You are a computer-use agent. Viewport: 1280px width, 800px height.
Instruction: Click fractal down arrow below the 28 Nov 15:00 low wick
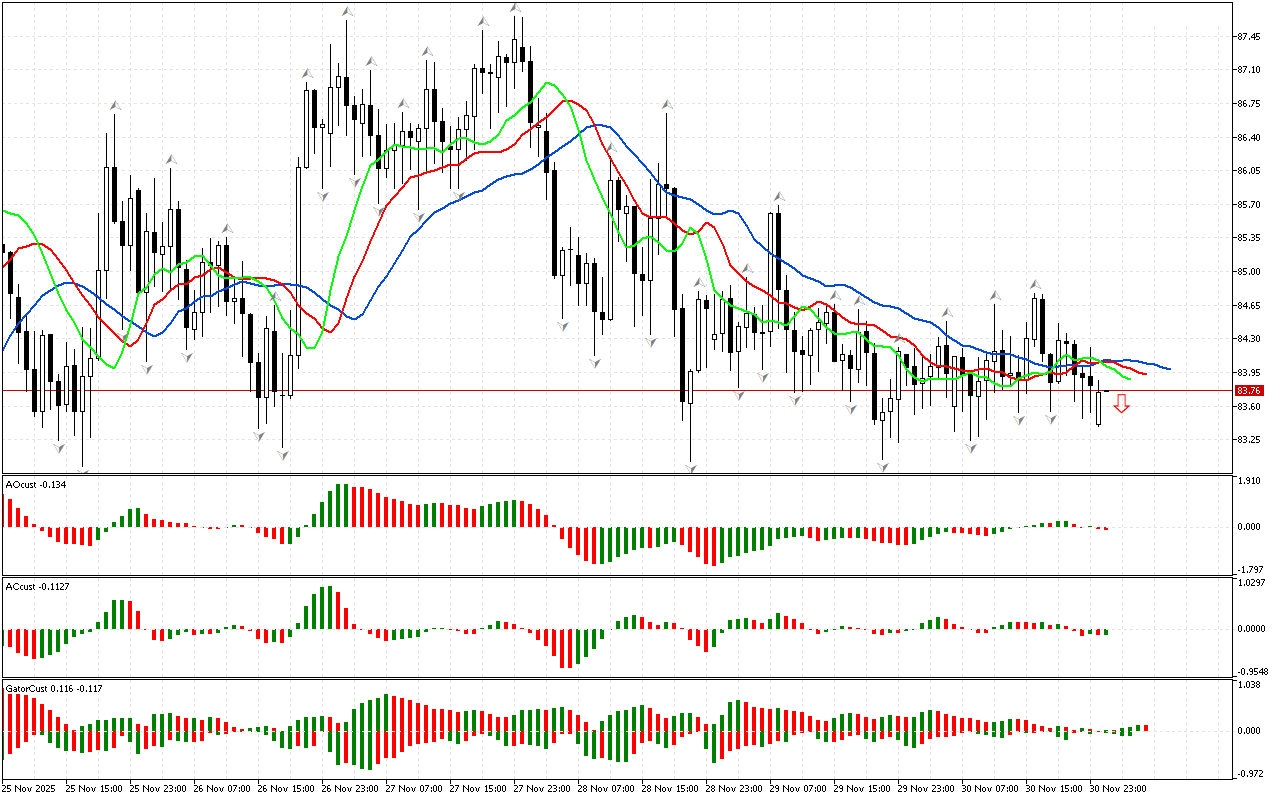691,467
